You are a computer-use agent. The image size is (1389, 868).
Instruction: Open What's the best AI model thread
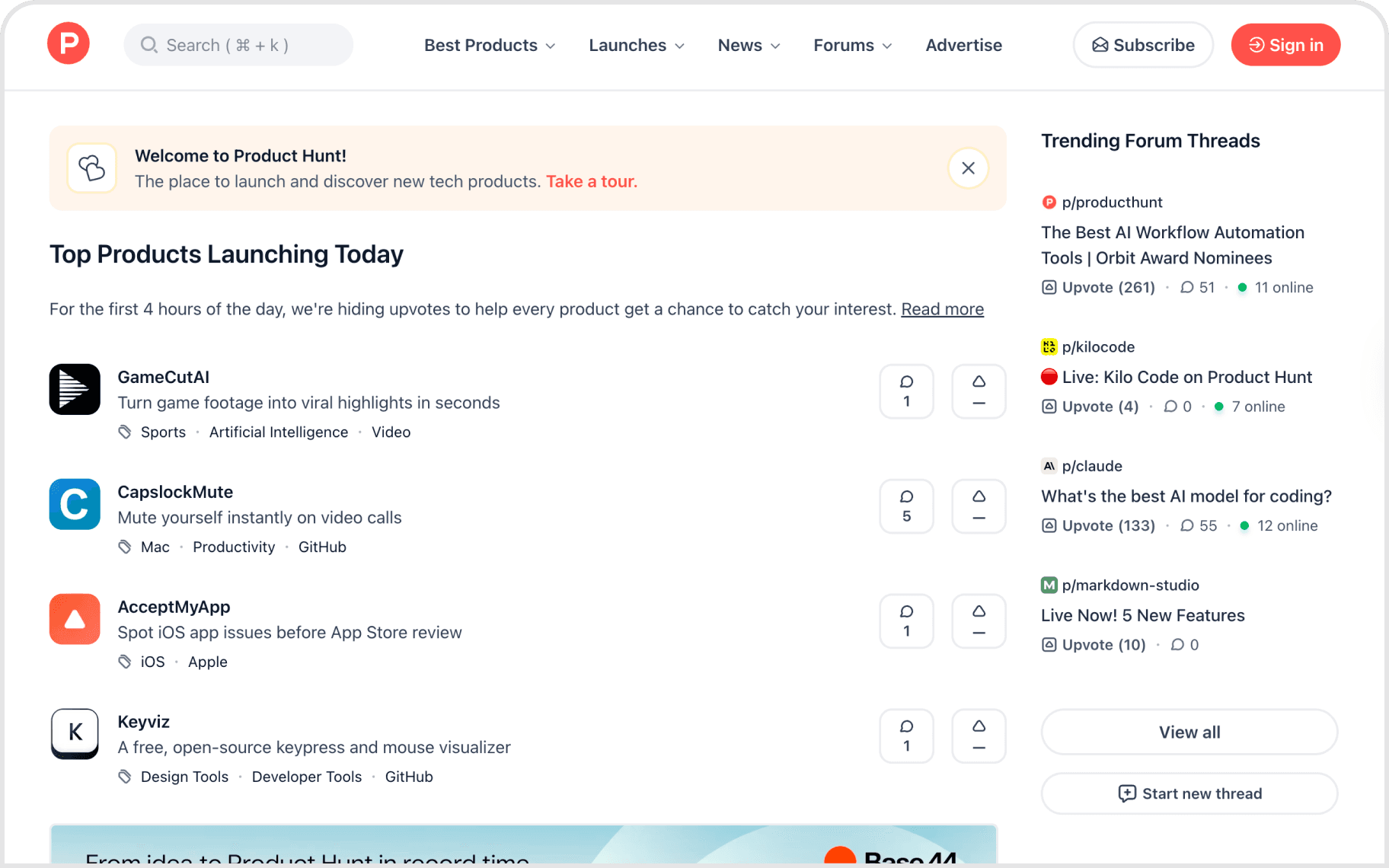pyautogui.click(x=1186, y=496)
